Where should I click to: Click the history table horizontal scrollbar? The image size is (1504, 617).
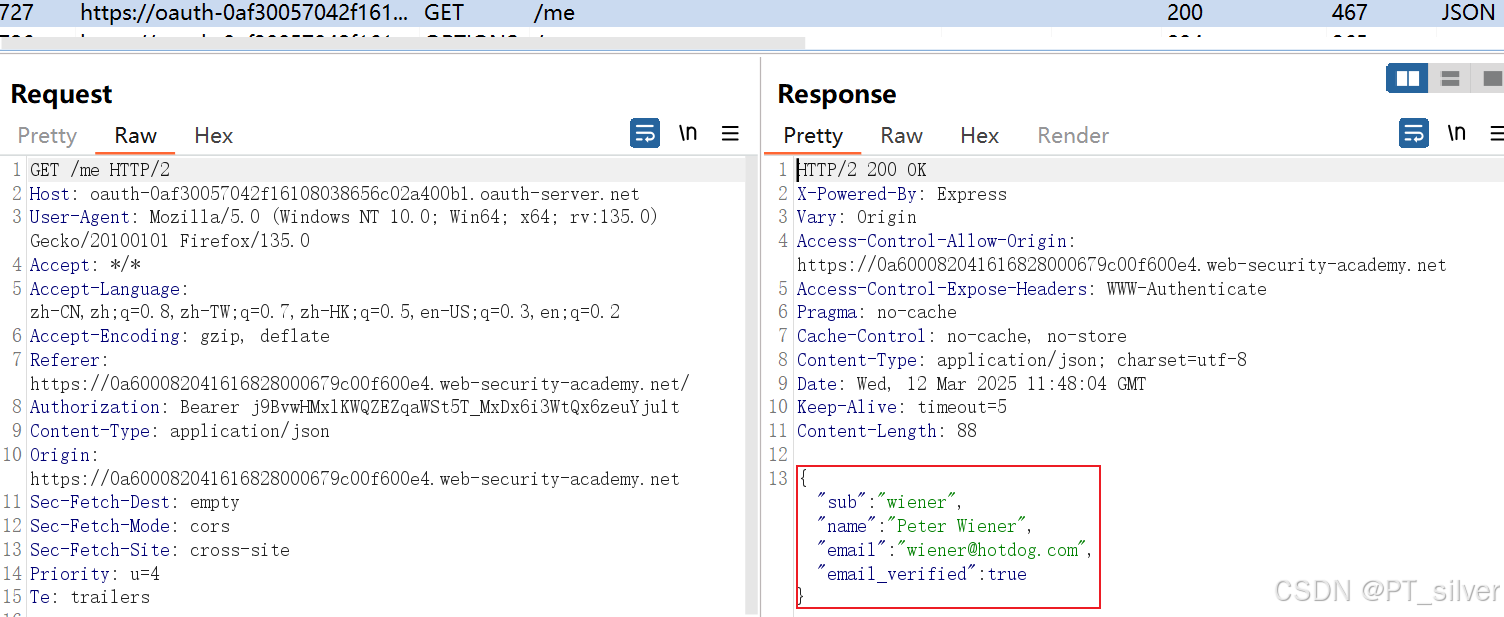(x=402, y=43)
